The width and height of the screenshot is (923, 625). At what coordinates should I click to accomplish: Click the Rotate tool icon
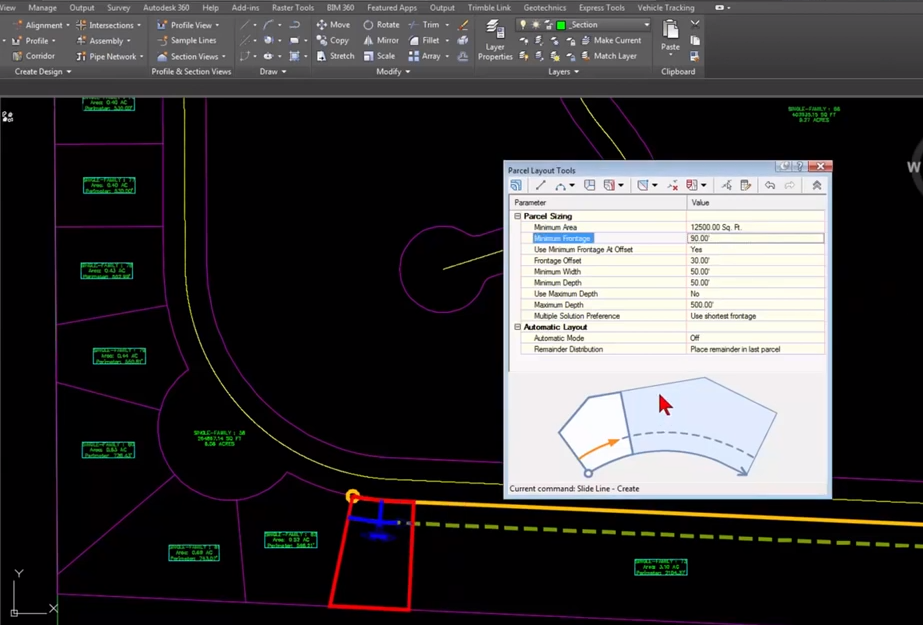368,25
